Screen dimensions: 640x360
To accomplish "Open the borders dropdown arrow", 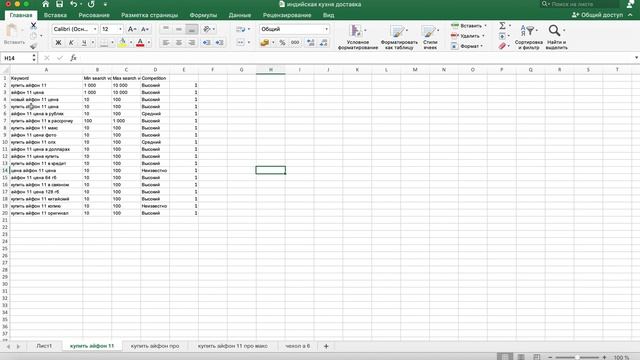I will click(112, 42).
